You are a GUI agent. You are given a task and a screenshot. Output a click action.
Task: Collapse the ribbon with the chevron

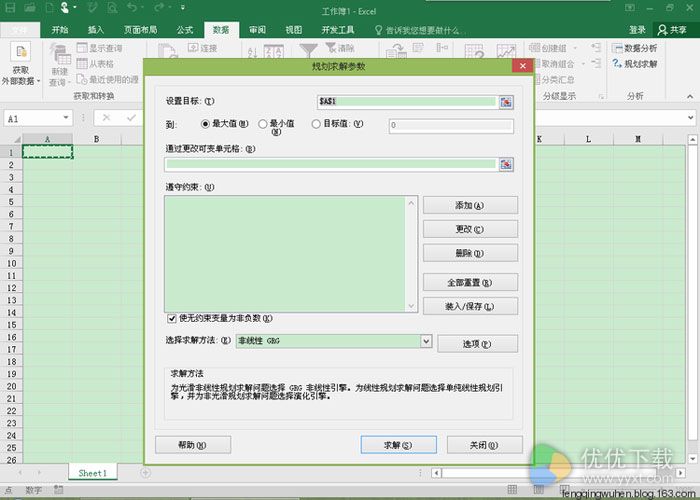tap(690, 96)
